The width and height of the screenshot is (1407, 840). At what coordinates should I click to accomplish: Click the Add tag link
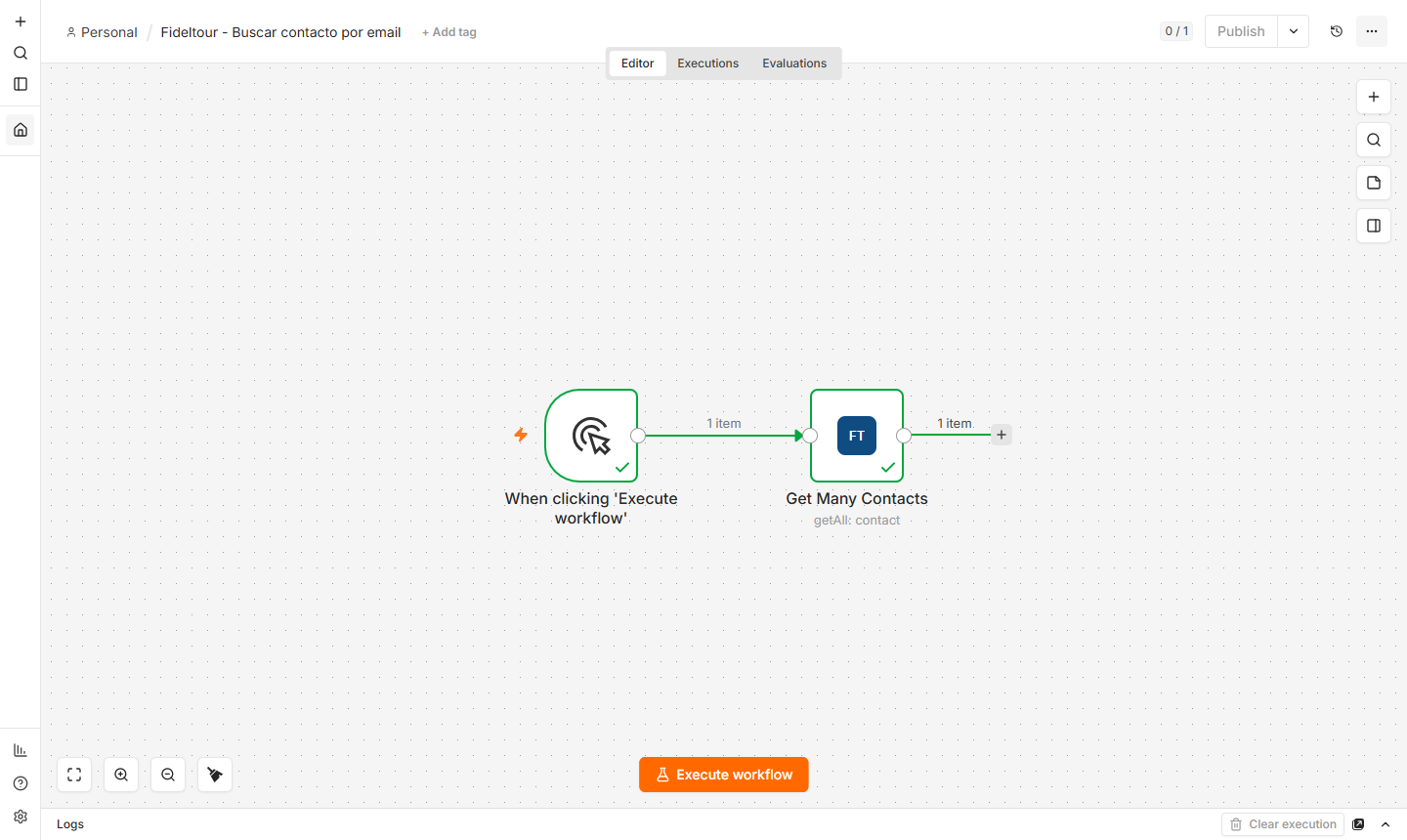point(449,32)
